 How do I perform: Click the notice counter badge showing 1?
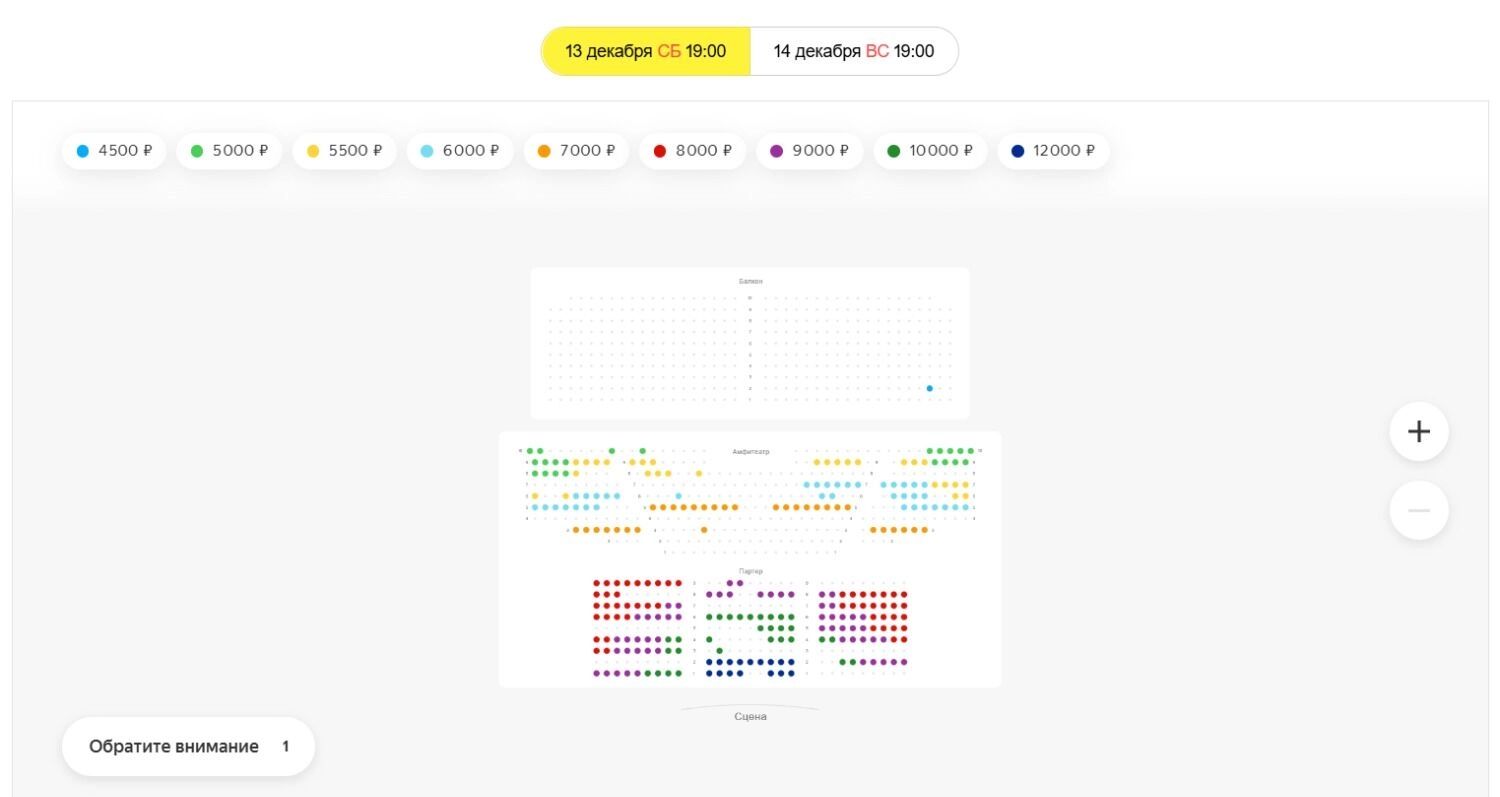285,746
